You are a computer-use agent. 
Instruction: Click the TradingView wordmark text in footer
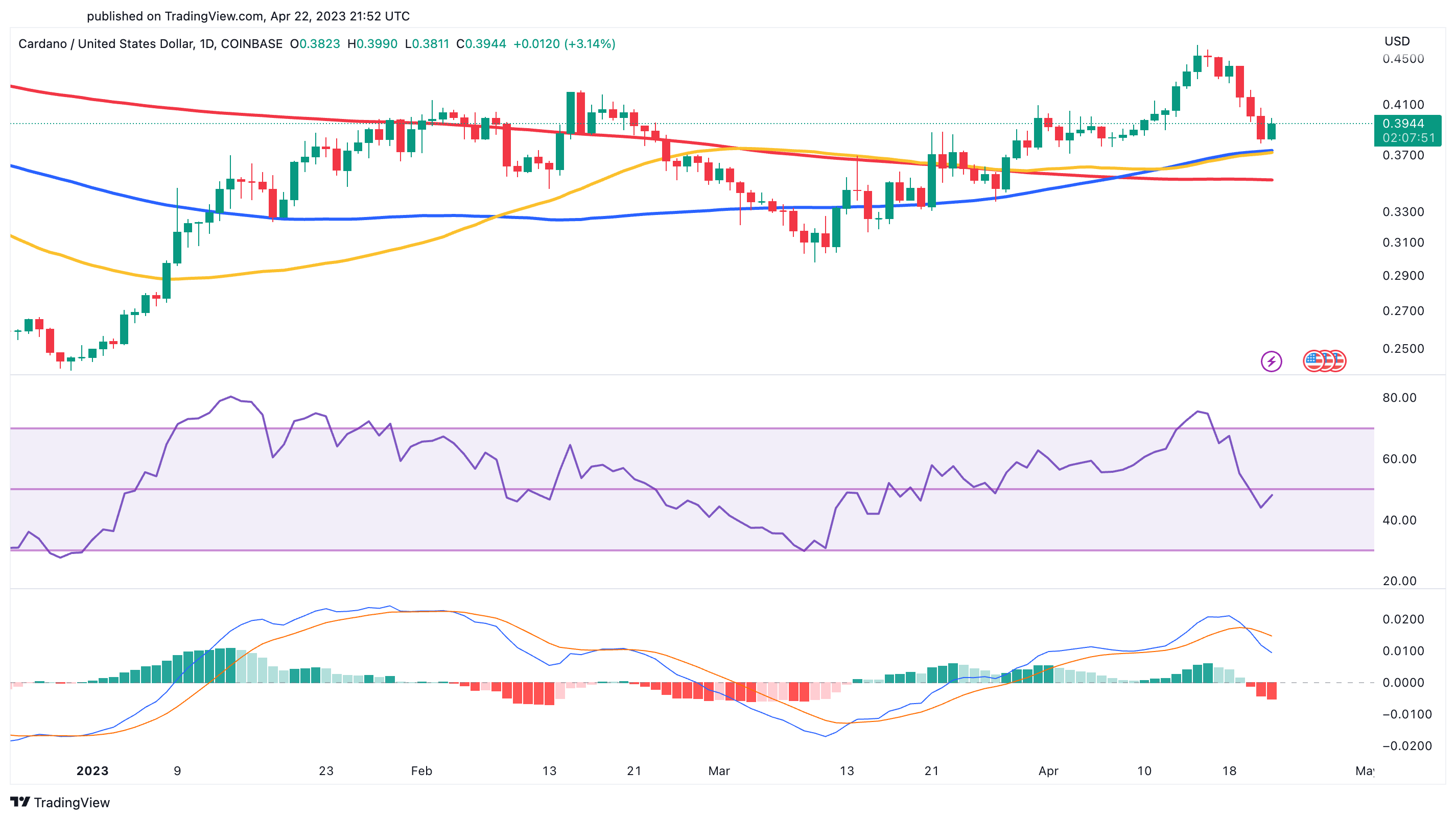[72, 803]
